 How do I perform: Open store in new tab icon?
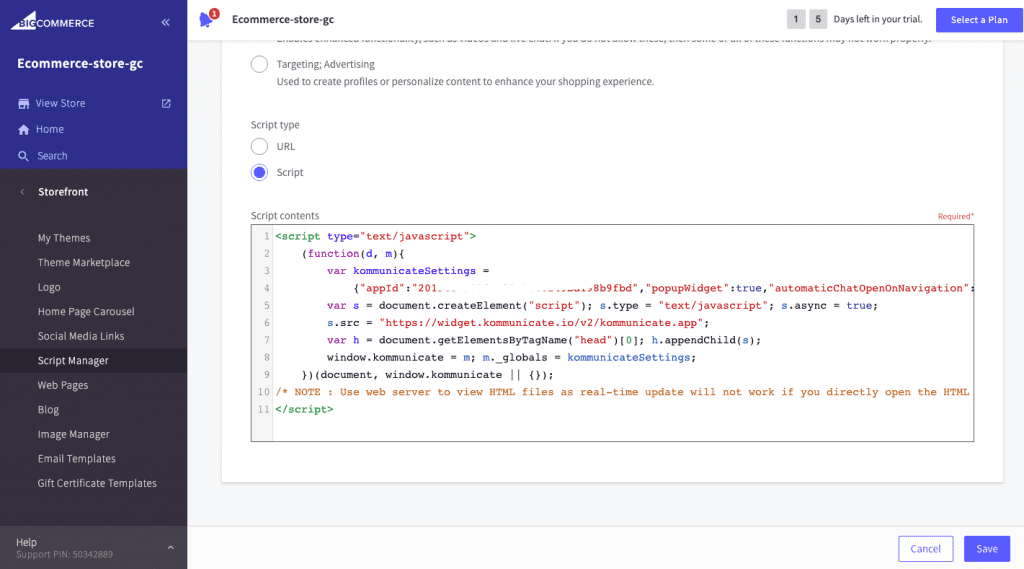(x=166, y=103)
